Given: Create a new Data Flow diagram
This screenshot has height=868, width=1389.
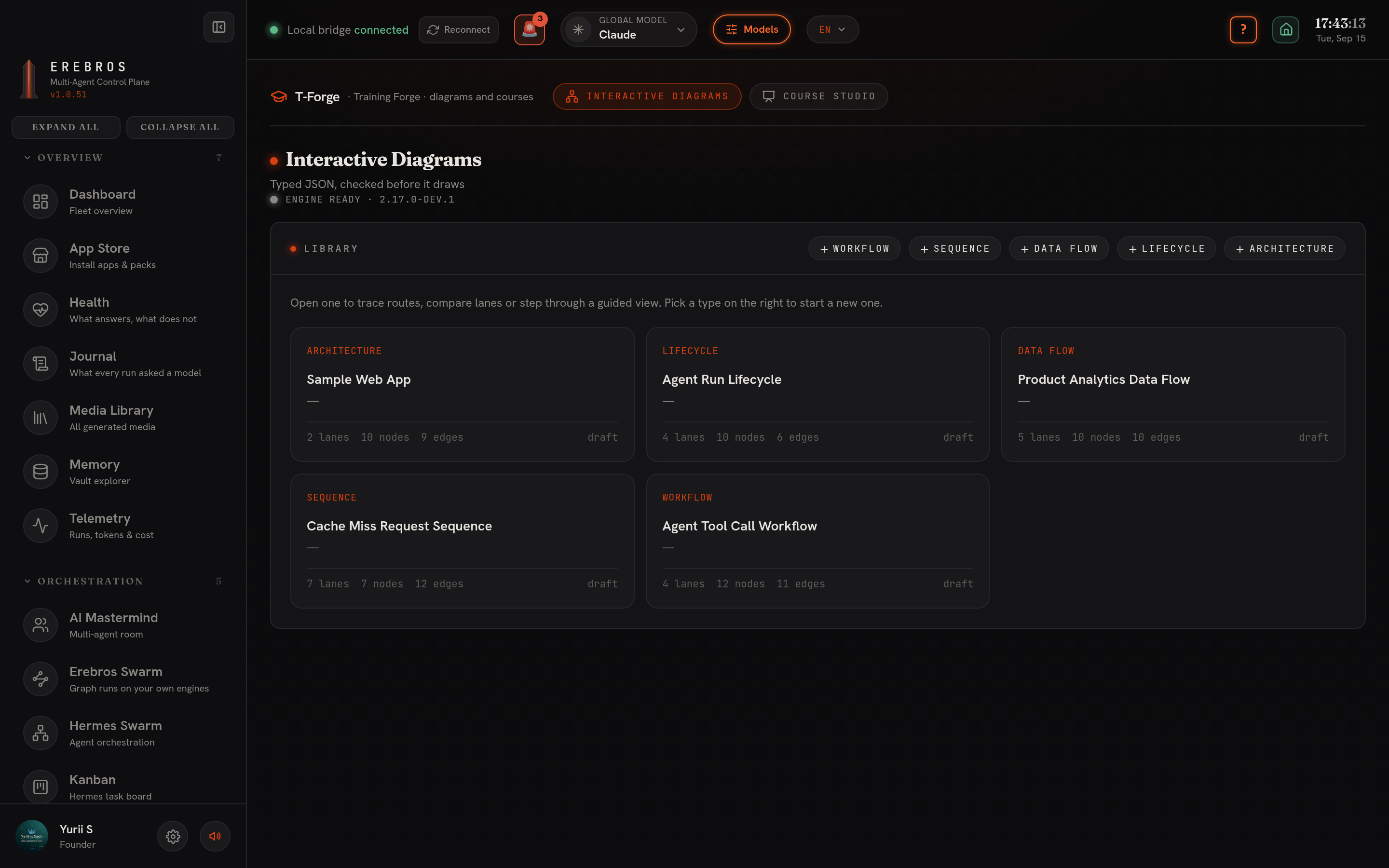Looking at the screenshot, I should tap(1059, 248).
